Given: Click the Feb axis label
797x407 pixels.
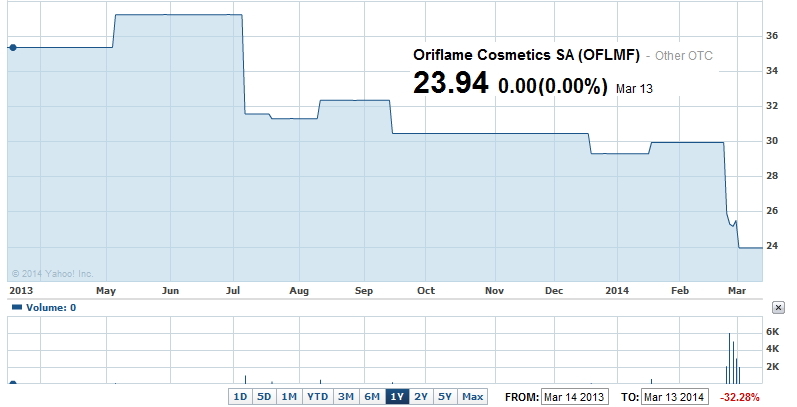Looking at the screenshot, I should click(x=680, y=291).
